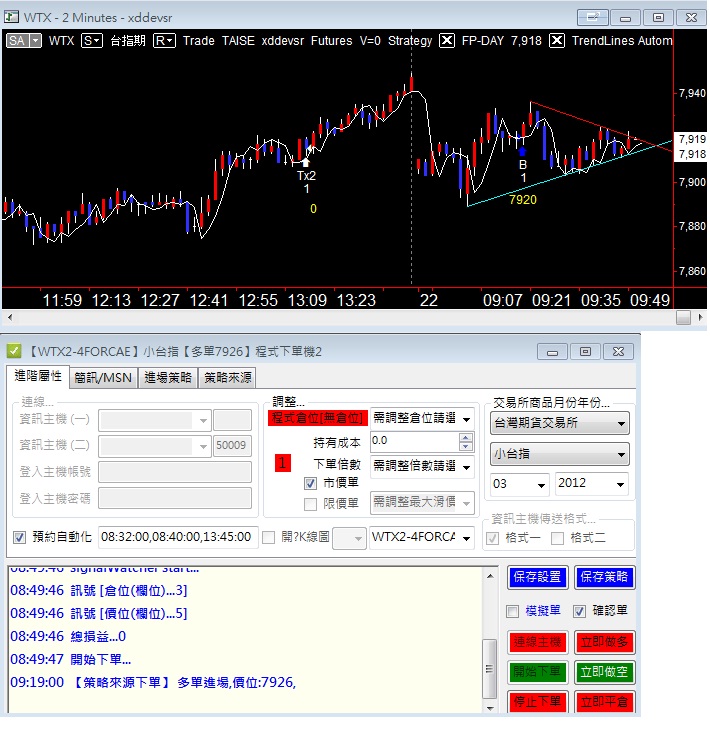Click the schedule times field 08:32:00,08:40:00,13:45:00
Viewport: 710px width, 734px height.
pos(177,537)
